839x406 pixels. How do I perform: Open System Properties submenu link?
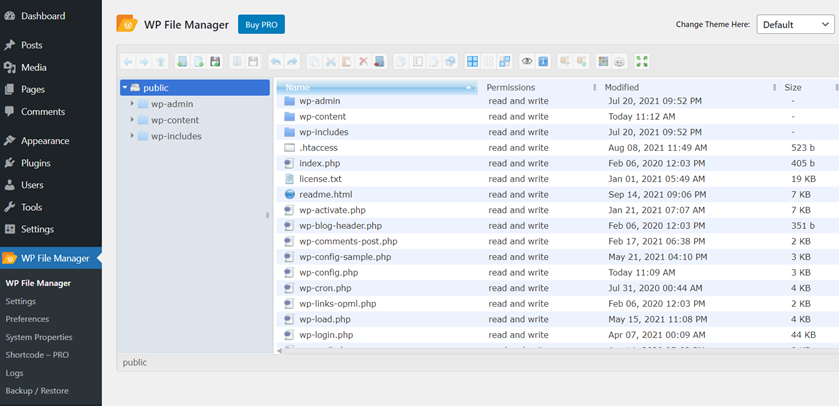click(x=39, y=337)
